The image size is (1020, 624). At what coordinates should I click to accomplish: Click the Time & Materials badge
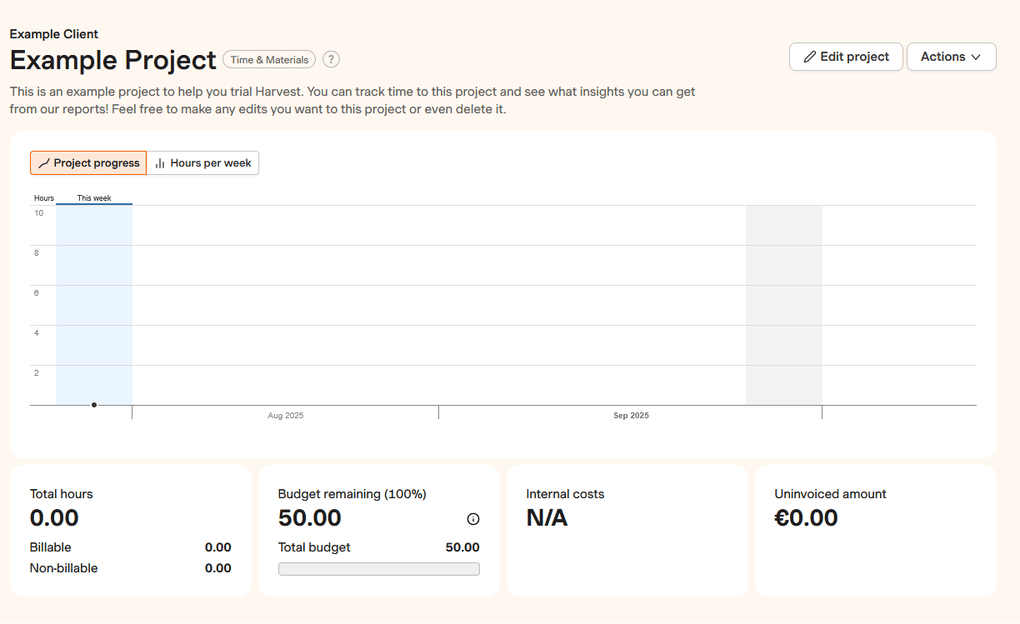pos(268,59)
